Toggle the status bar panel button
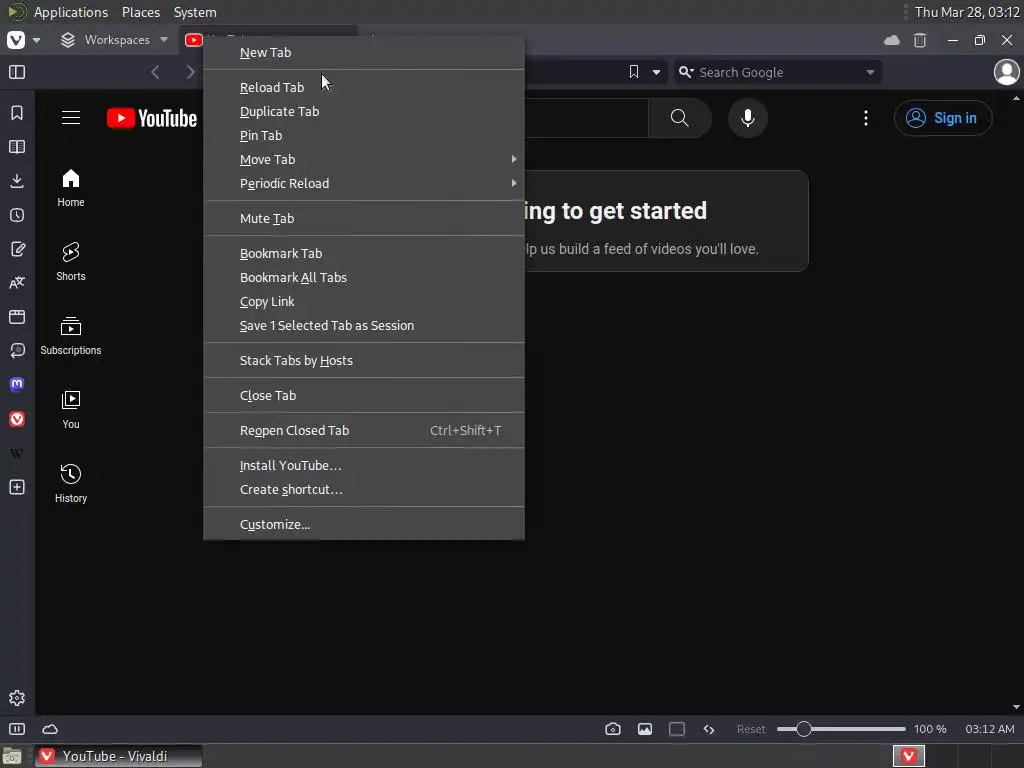Image resolution: width=1024 pixels, height=768 pixels. pos(17,729)
